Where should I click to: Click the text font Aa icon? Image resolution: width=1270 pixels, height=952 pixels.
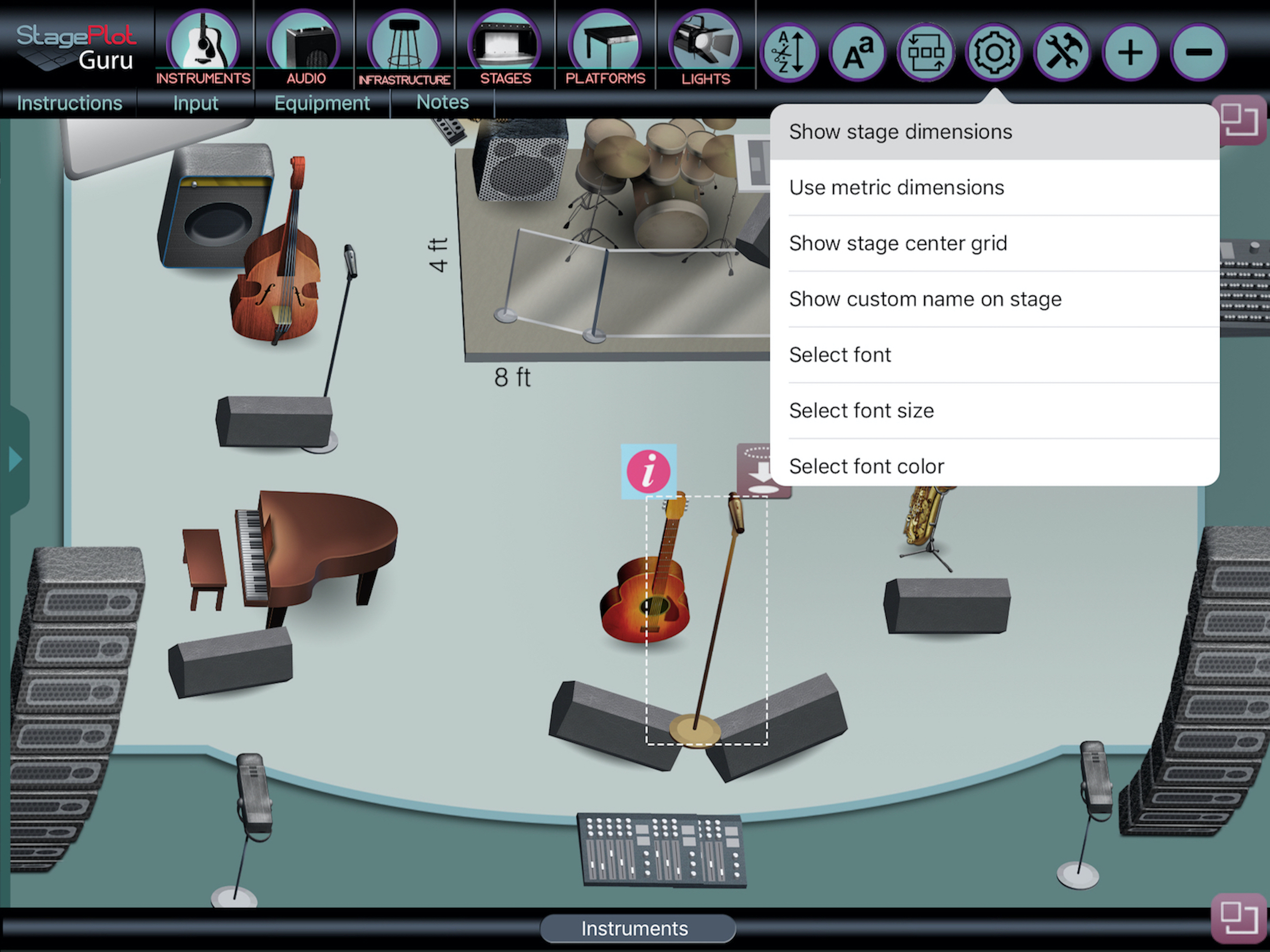[x=858, y=53]
